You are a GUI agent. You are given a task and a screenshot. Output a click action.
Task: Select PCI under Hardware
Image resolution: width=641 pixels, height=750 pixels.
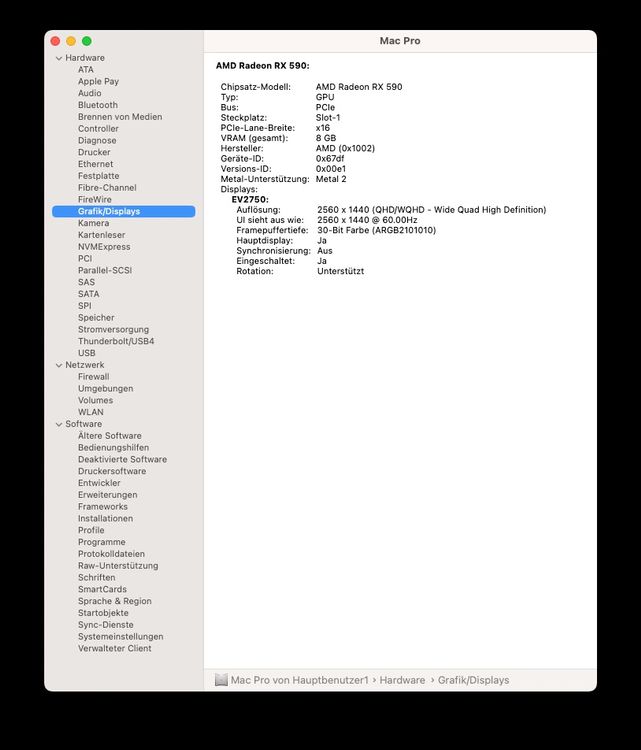85,258
